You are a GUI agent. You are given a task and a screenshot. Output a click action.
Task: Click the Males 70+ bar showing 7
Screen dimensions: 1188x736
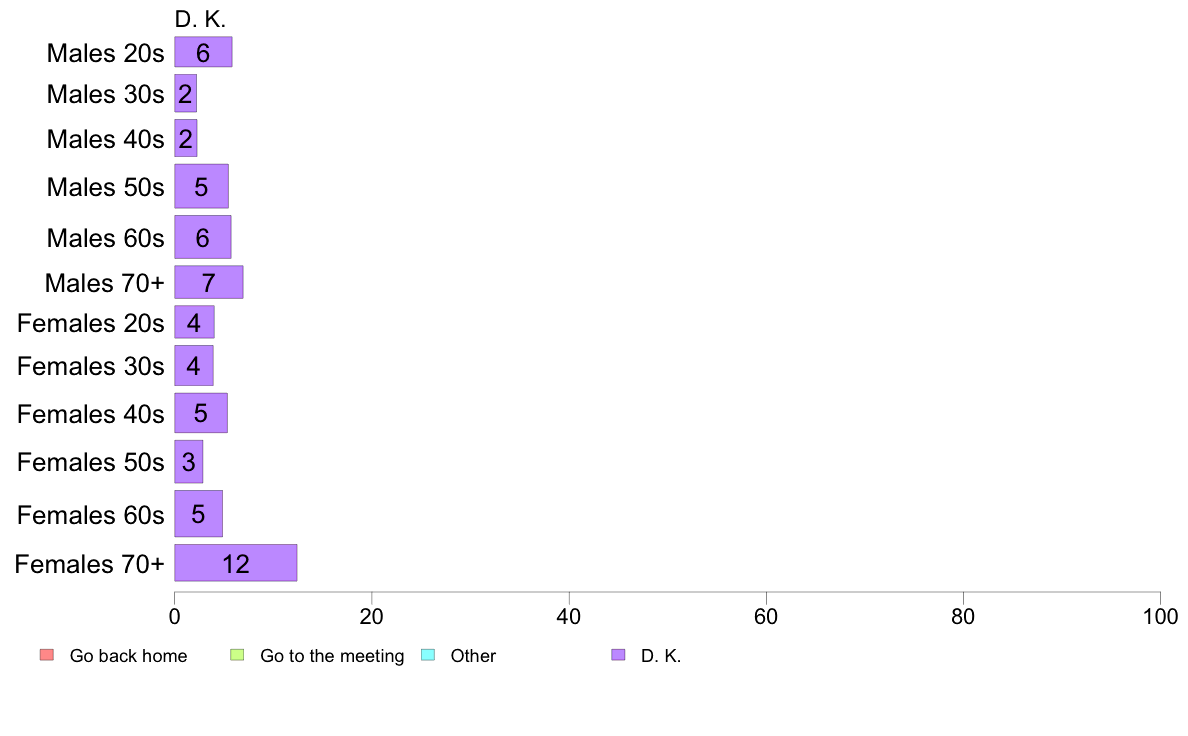click(209, 282)
